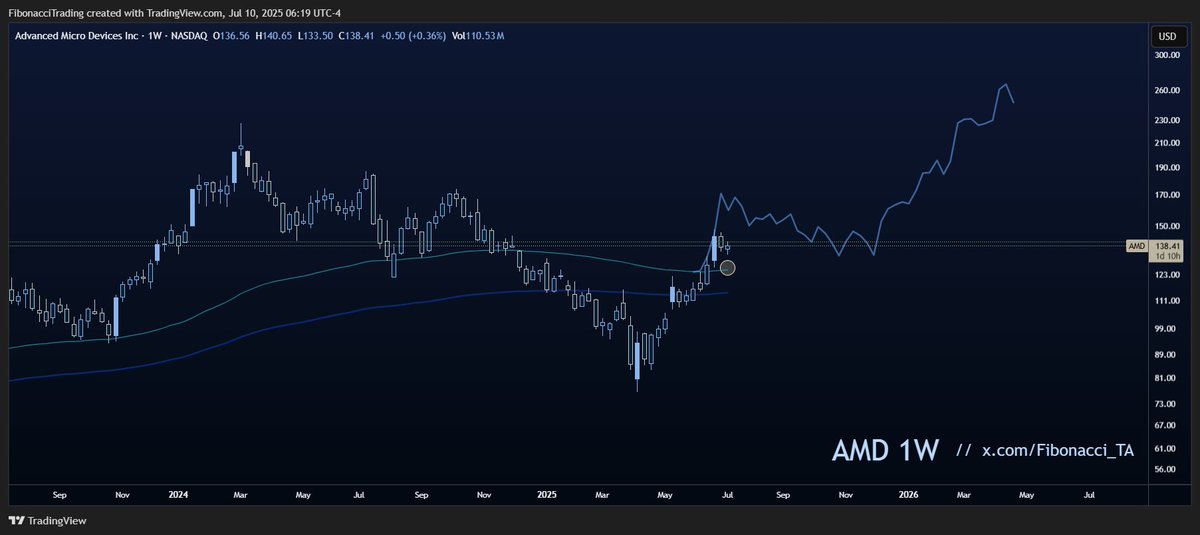The height and width of the screenshot is (535, 1200).
Task: Click the '150.00' price axis label
Action: coord(1167,226)
